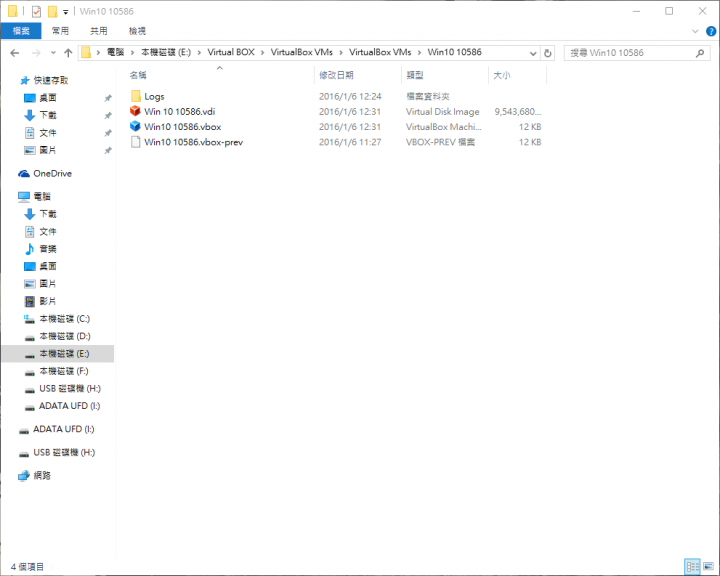Click the search magnifier icon

700,53
